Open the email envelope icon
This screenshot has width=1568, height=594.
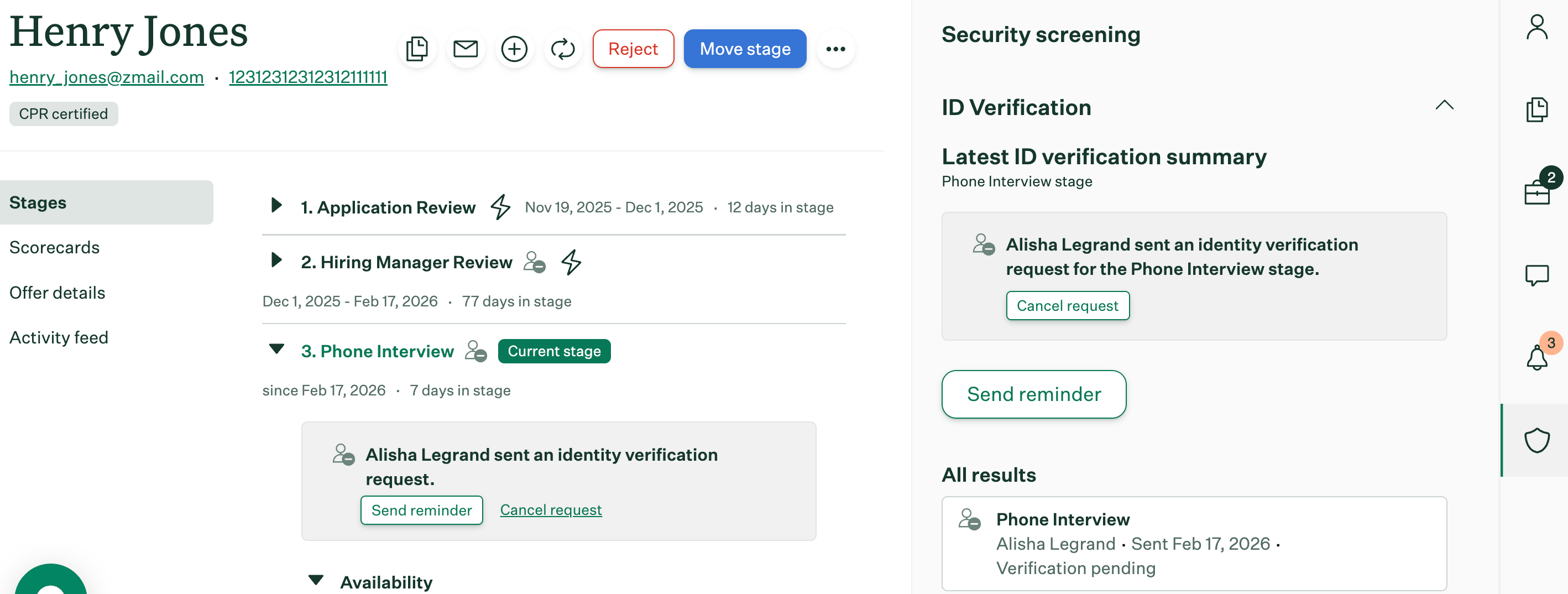pyautogui.click(x=466, y=49)
